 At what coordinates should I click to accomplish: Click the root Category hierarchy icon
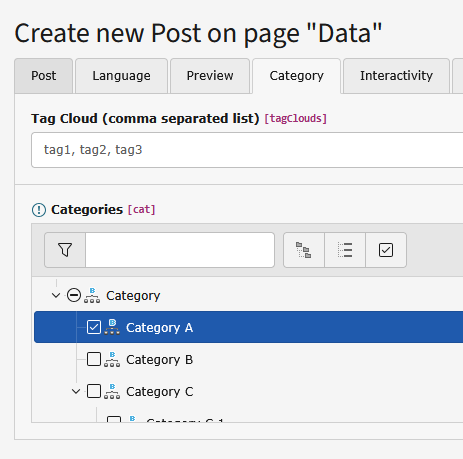point(92,295)
